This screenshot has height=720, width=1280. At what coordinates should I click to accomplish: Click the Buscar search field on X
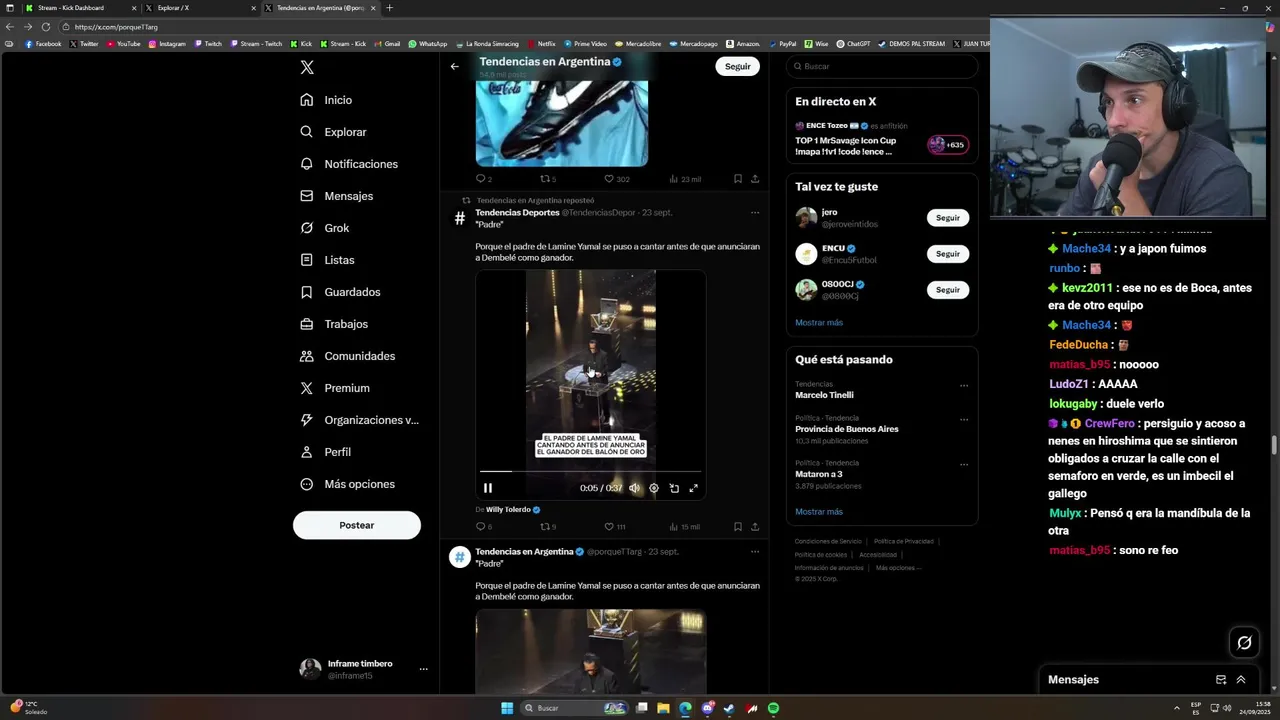click(x=882, y=66)
